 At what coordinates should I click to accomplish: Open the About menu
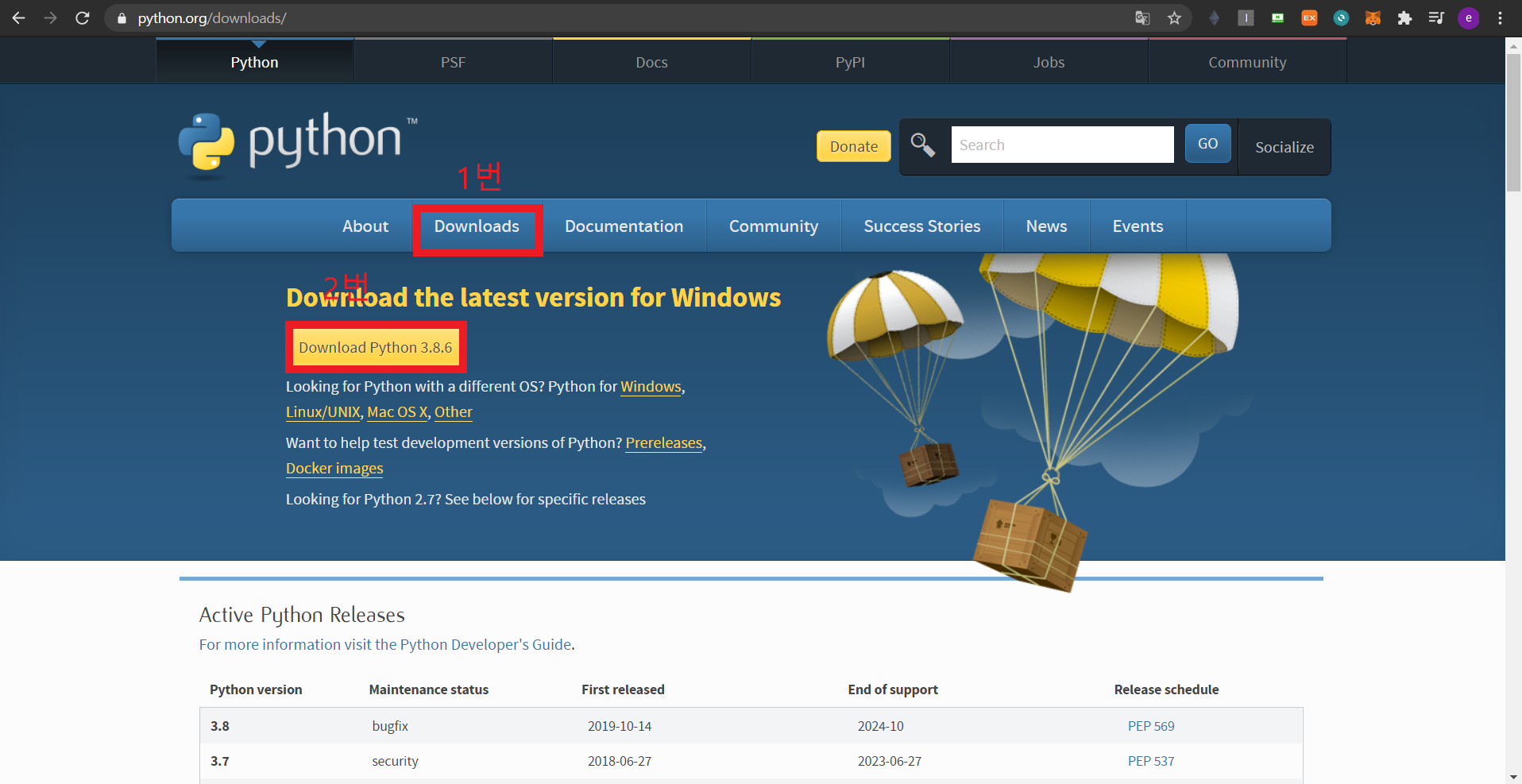(x=365, y=226)
